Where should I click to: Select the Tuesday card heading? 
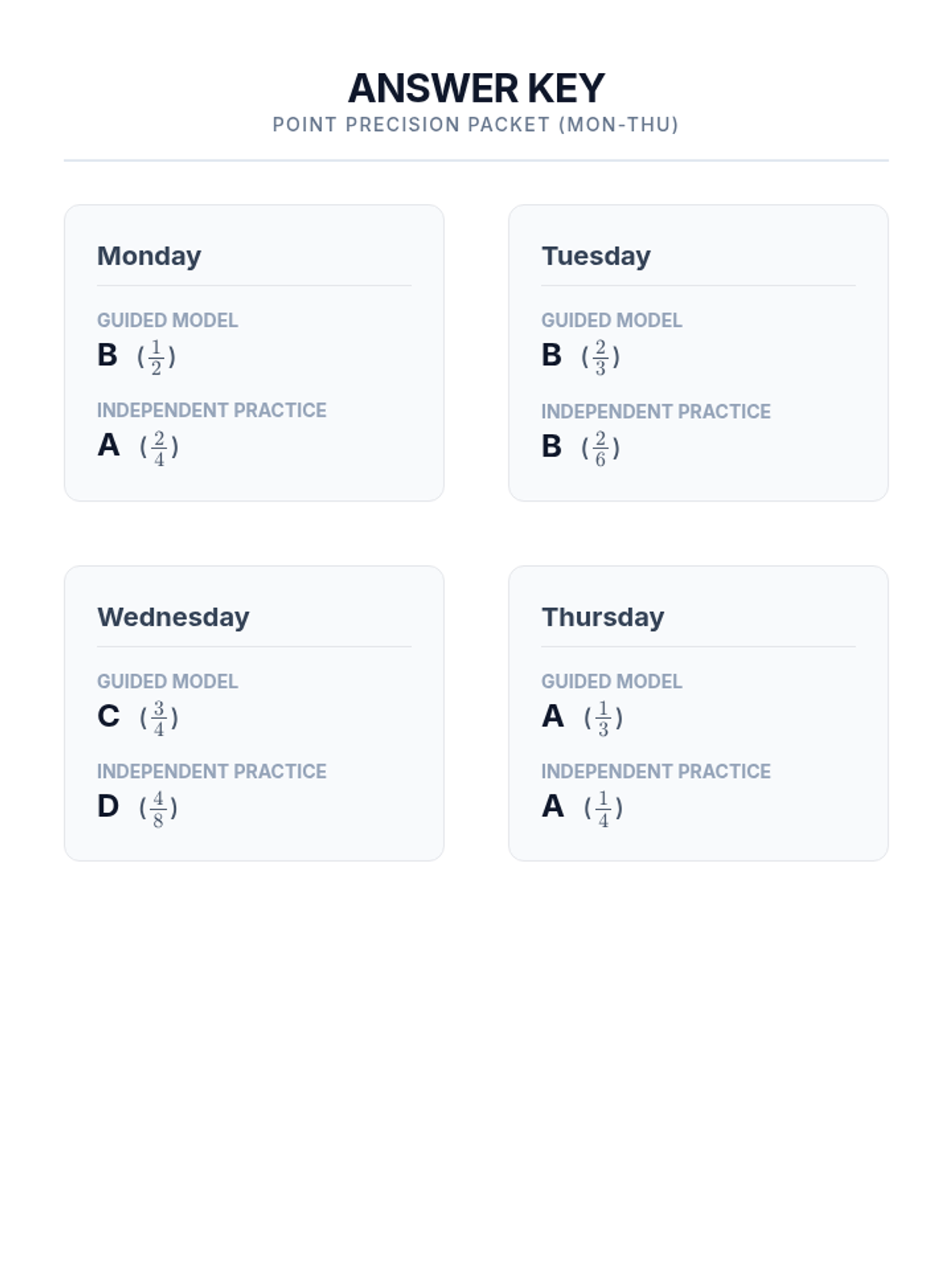596,256
